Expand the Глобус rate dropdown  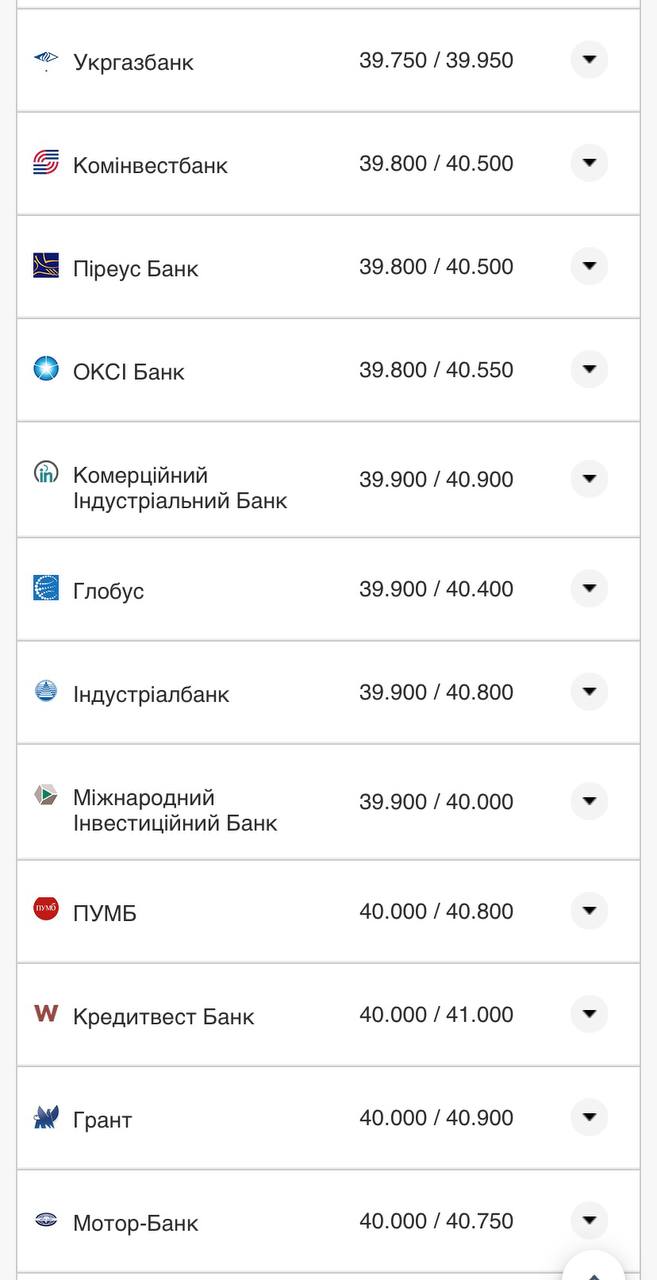click(589, 589)
